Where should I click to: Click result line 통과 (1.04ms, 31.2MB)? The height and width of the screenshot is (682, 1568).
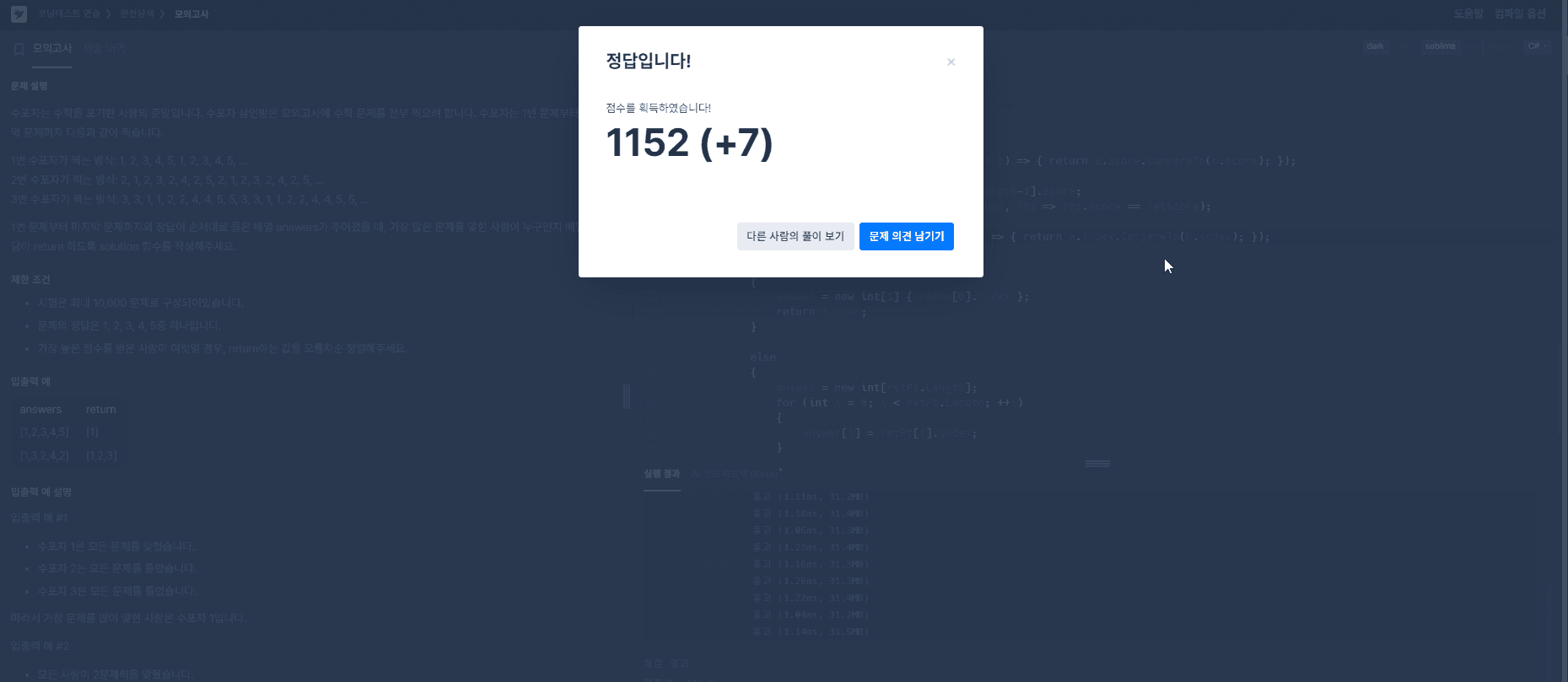(x=811, y=615)
